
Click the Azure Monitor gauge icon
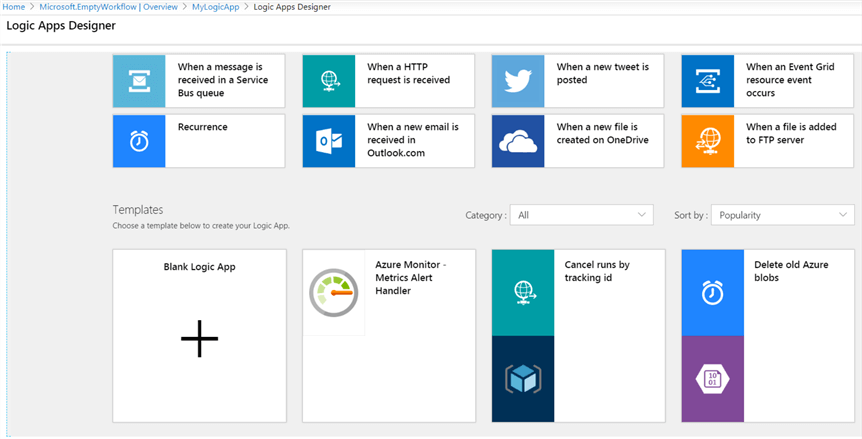click(x=334, y=293)
